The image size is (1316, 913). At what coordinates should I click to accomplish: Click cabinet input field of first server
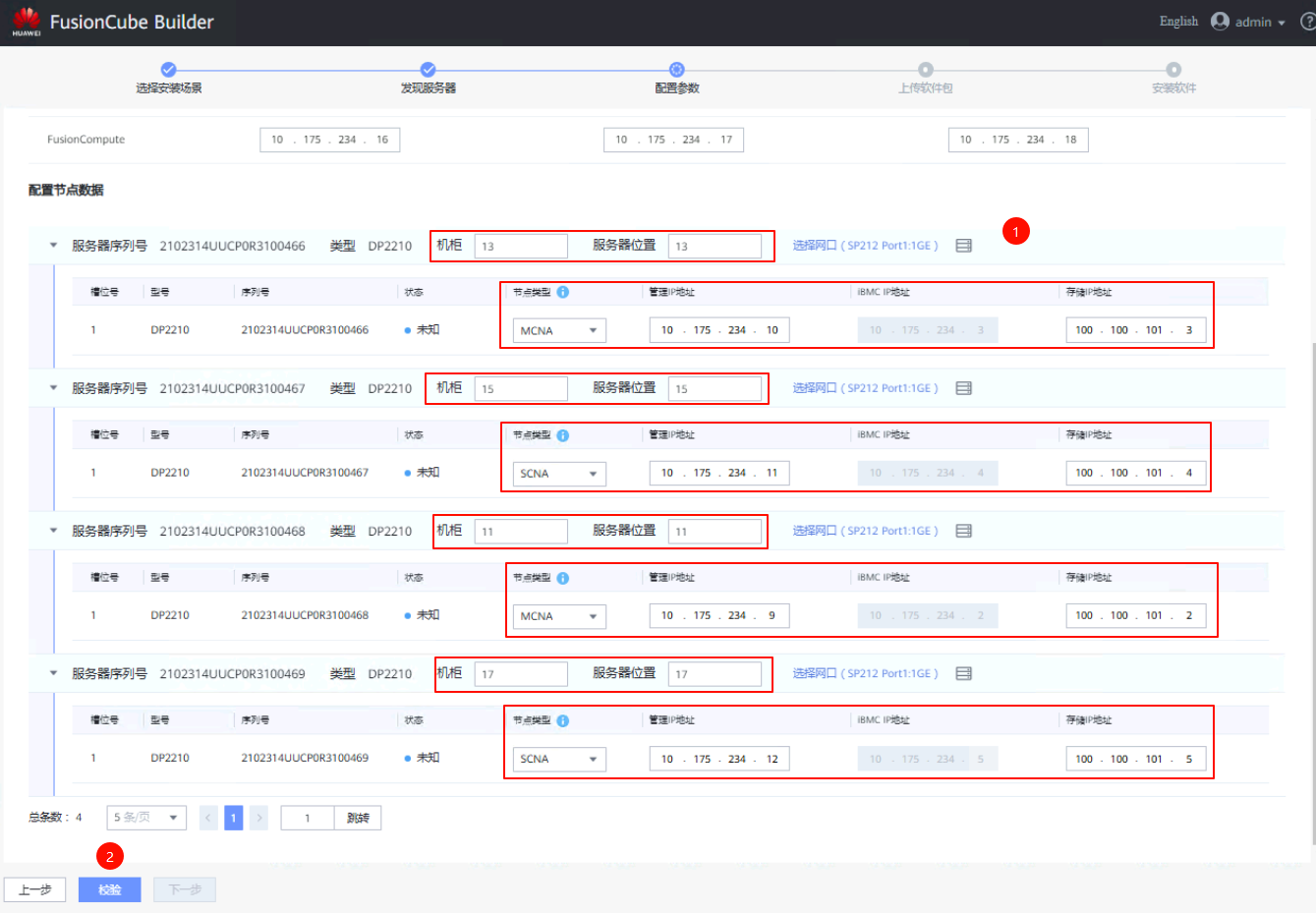point(520,246)
